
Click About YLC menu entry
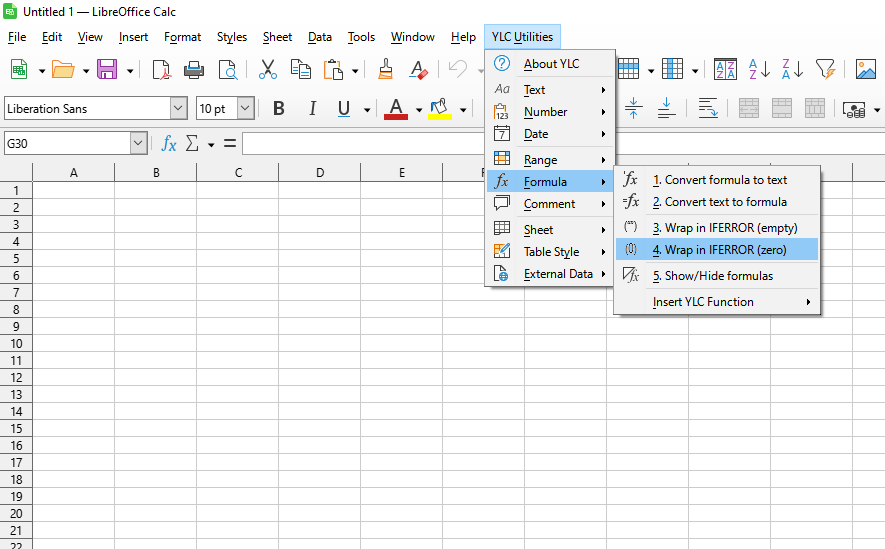tap(551, 64)
